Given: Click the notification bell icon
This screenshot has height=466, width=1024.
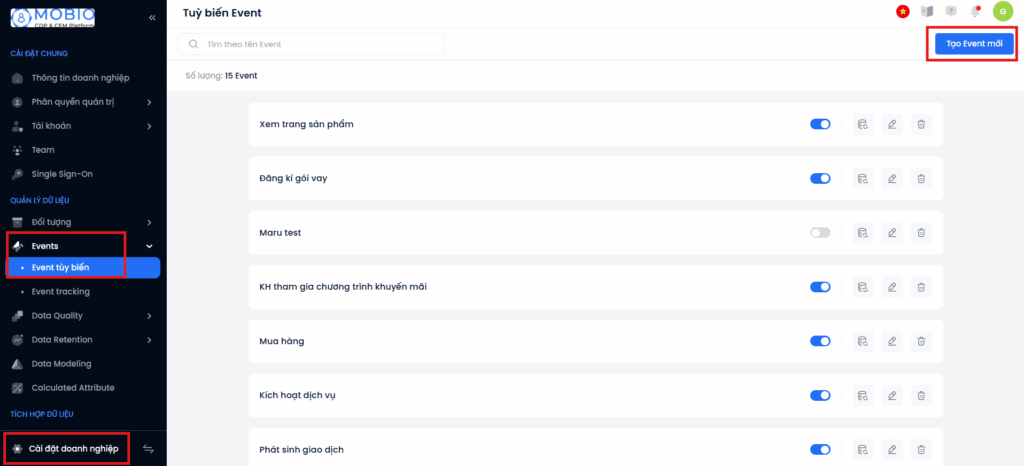Looking at the screenshot, I should pyautogui.click(x=975, y=11).
